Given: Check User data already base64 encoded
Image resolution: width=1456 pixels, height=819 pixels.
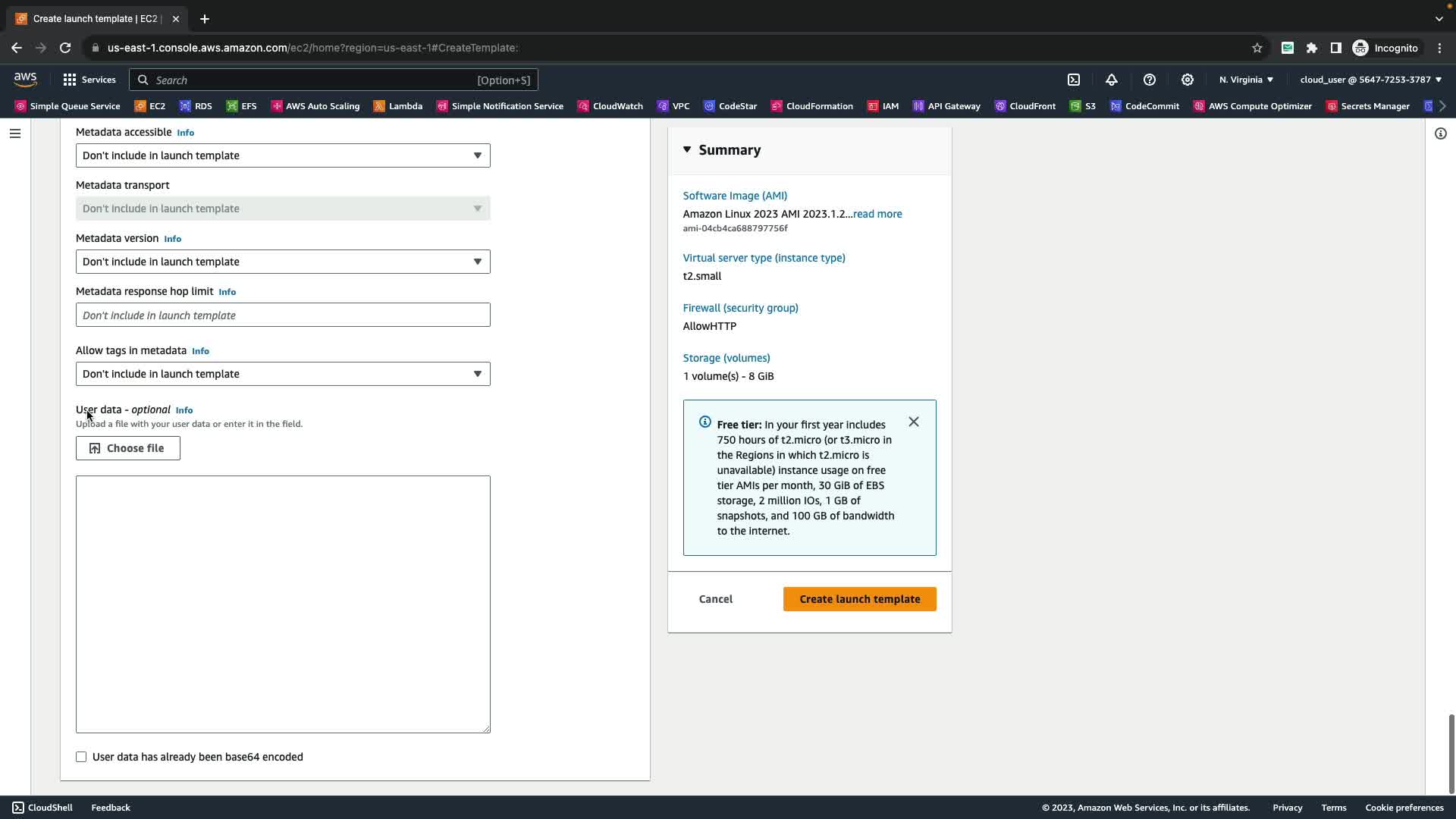Looking at the screenshot, I should pyautogui.click(x=81, y=757).
